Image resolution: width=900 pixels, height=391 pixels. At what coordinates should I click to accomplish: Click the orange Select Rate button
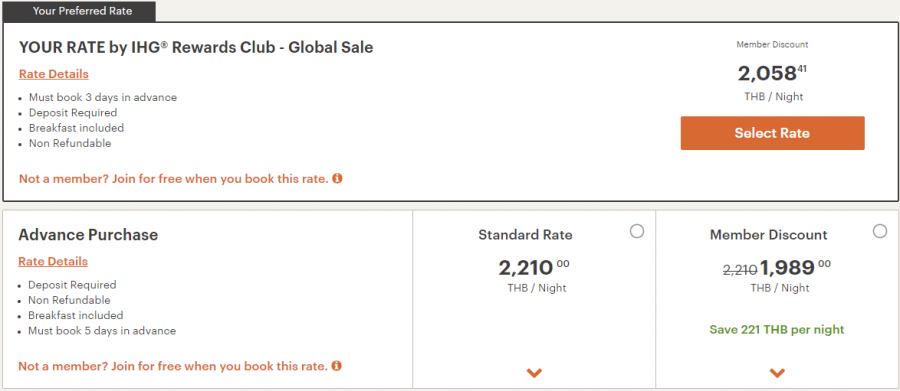coord(773,133)
